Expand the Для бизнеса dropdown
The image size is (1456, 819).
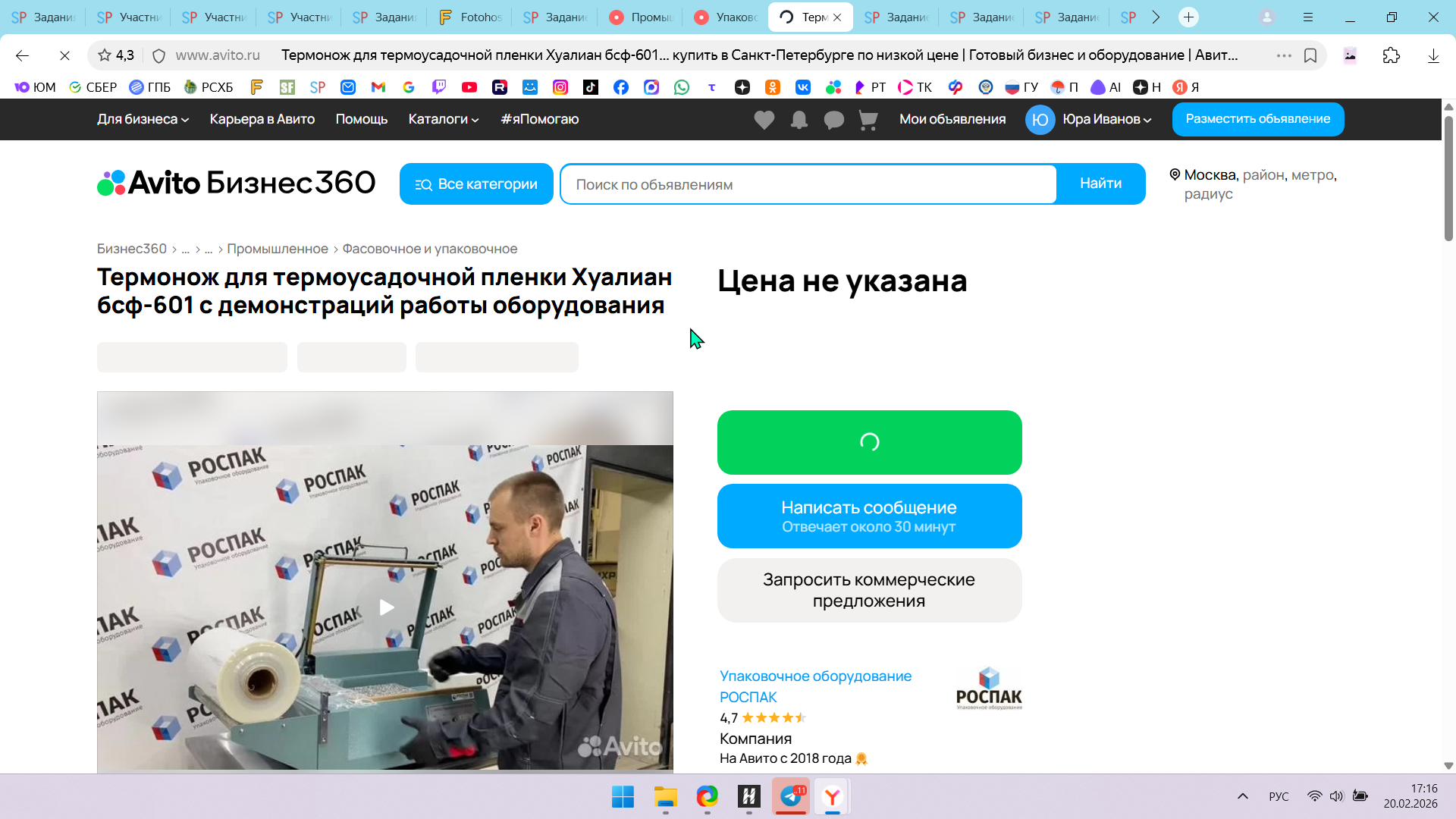pyautogui.click(x=143, y=119)
